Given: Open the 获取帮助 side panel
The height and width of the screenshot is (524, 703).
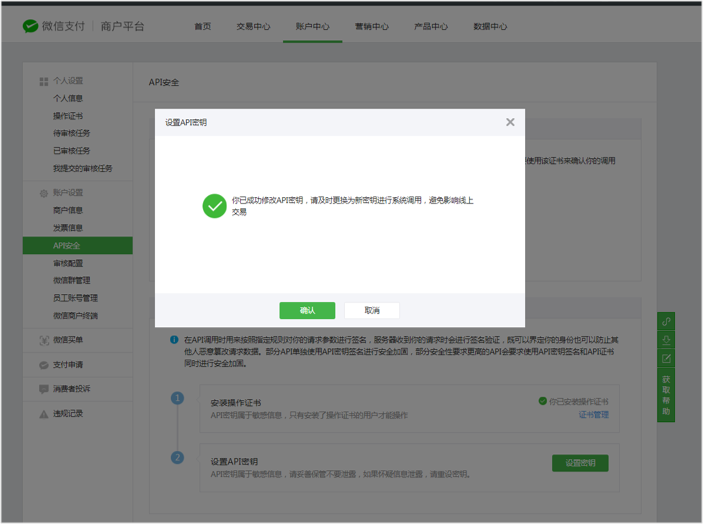Looking at the screenshot, I should (667, 395).
